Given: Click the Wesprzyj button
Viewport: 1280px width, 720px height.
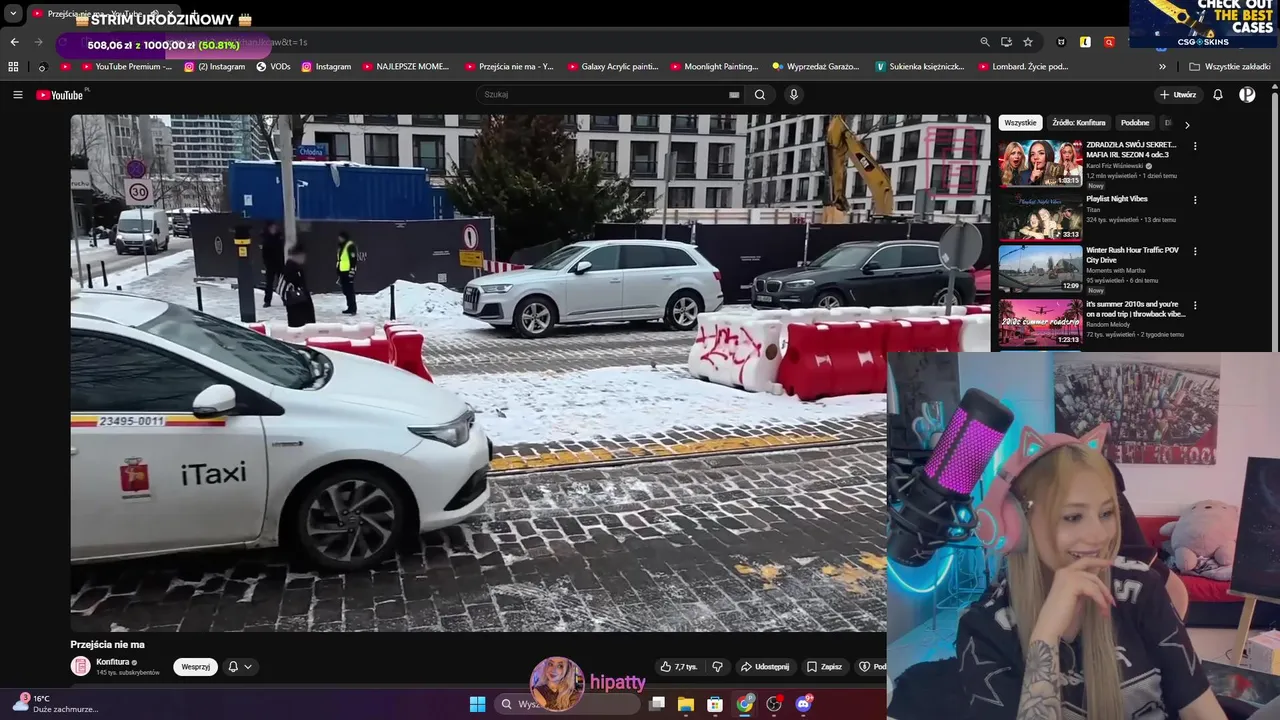Looking at the screenshot, I should (195, 667).
